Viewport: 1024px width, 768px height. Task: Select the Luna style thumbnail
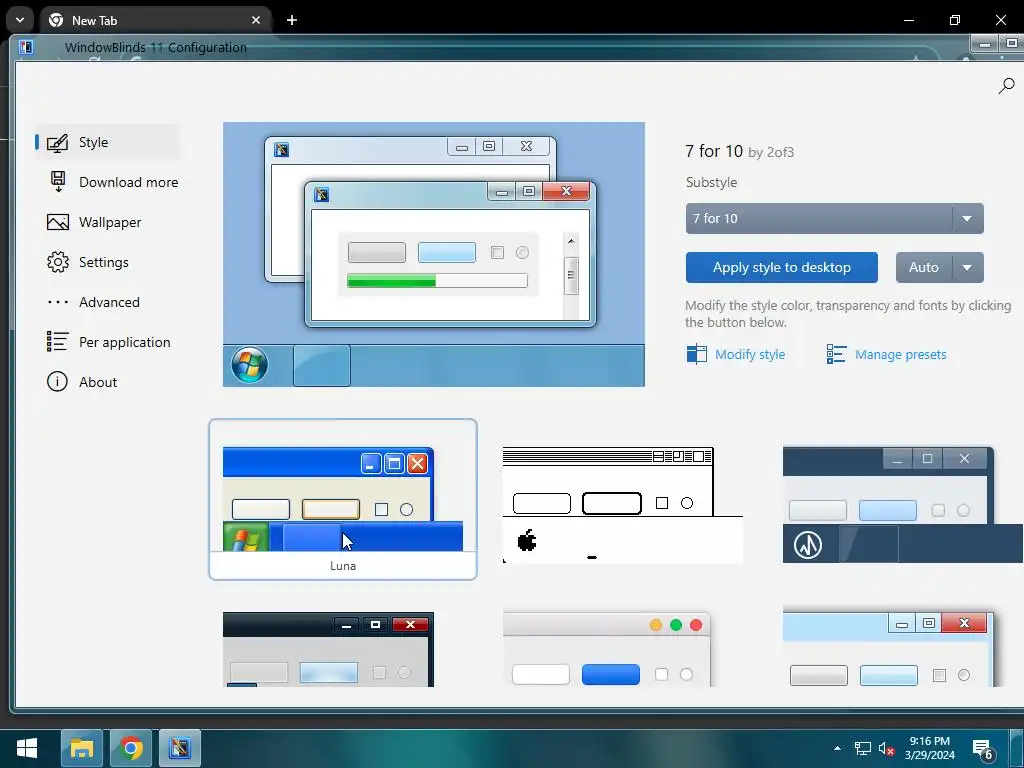pyautogui.click(x=343, y=500)
